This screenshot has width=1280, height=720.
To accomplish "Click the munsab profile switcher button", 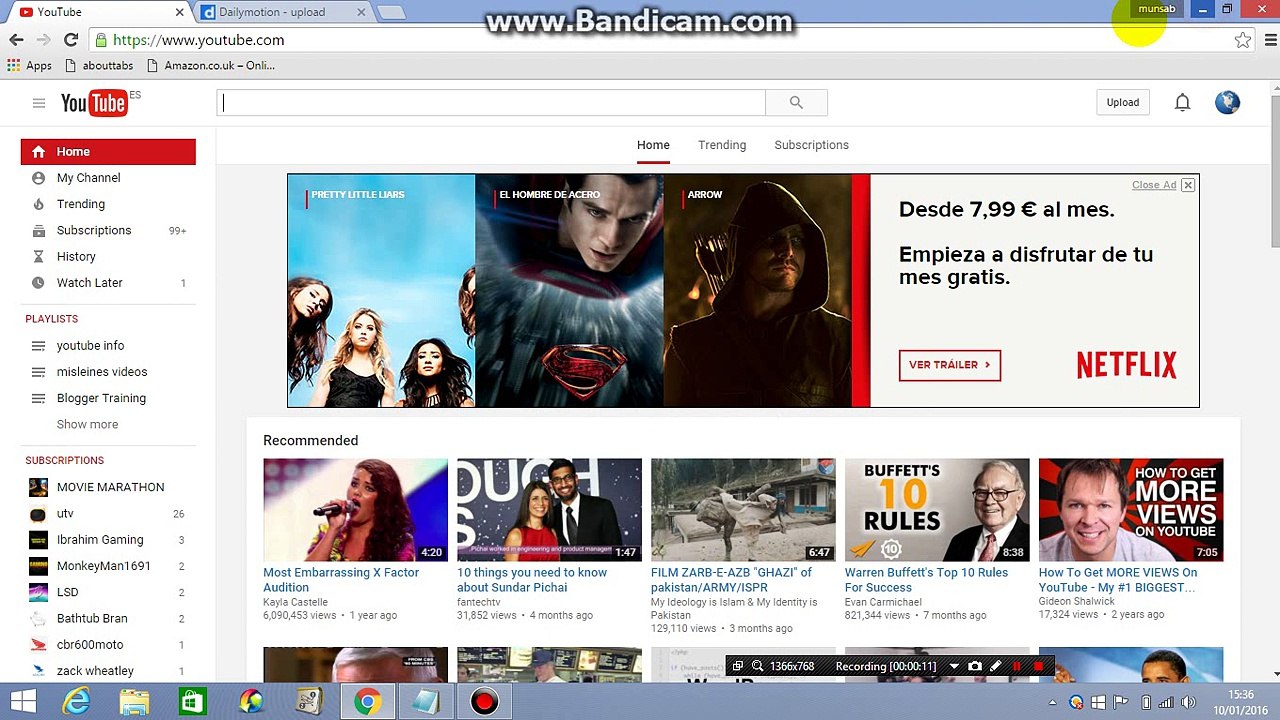I will tap(1157, 9).
